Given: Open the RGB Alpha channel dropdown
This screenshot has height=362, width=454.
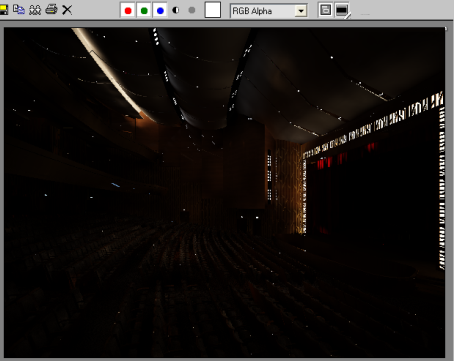Looking at the screenshot, I should click(268, 11).
